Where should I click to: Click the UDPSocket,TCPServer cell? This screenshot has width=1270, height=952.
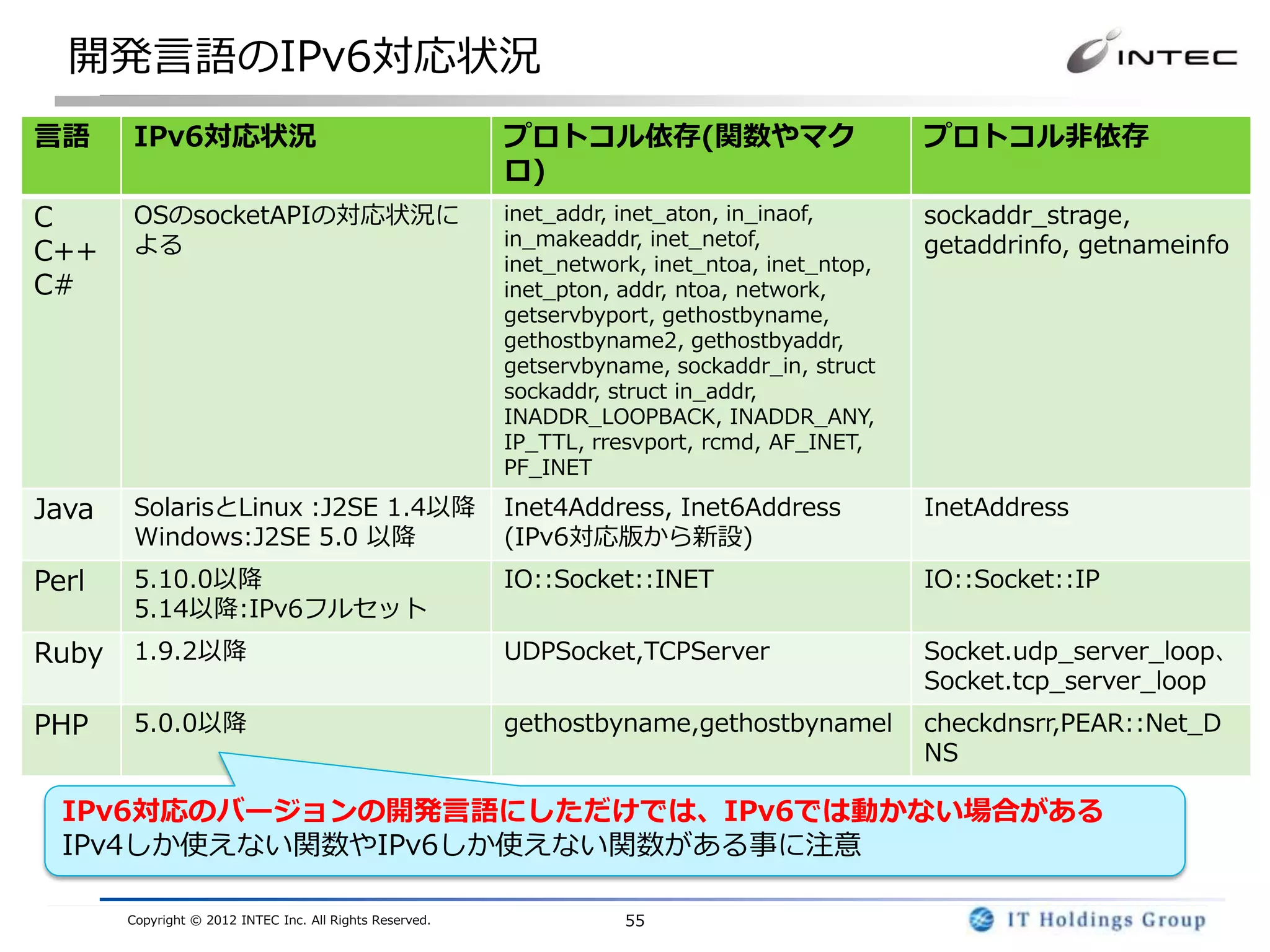coord(701,668)
